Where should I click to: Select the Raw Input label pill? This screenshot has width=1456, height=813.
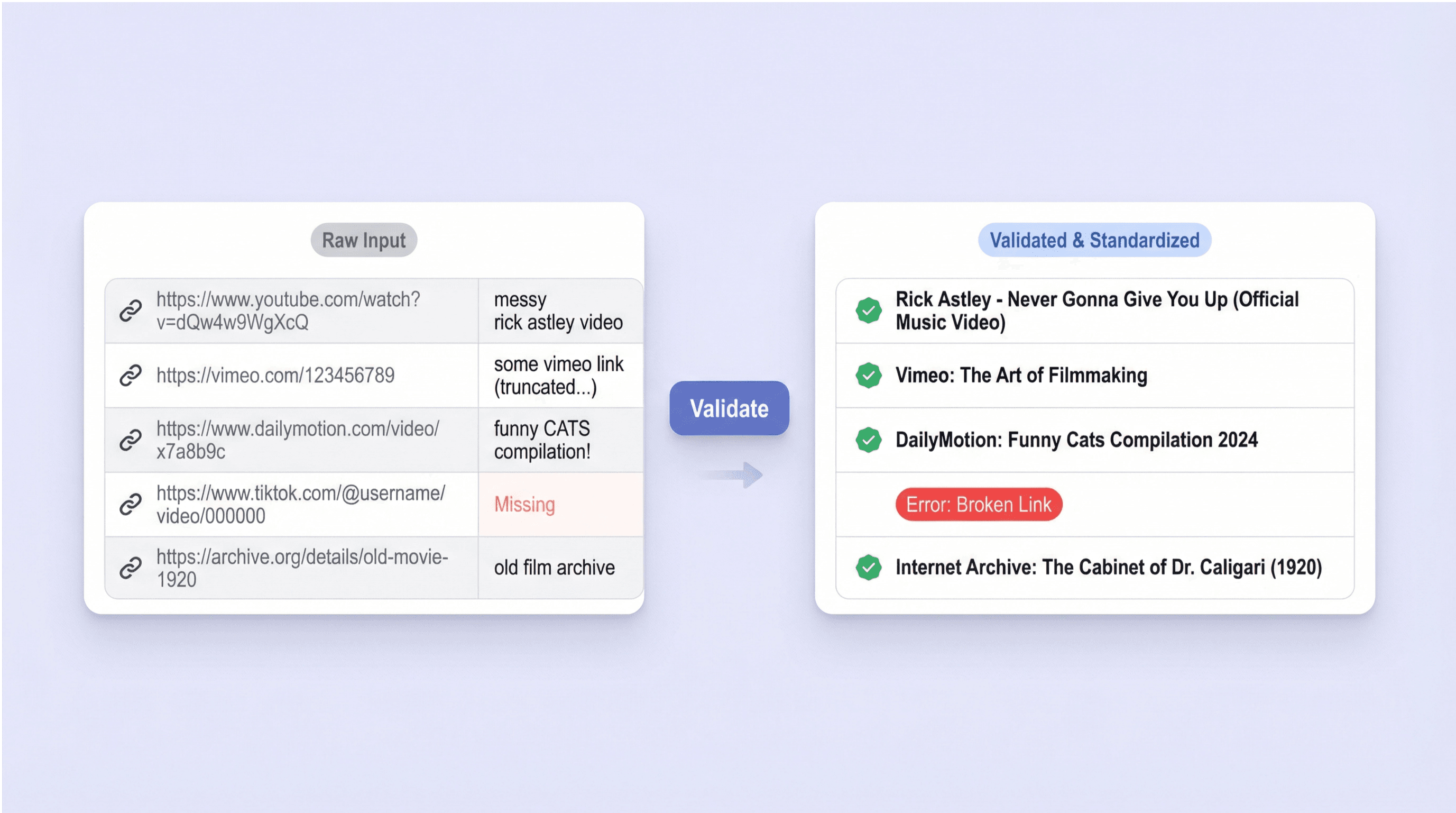363,240
